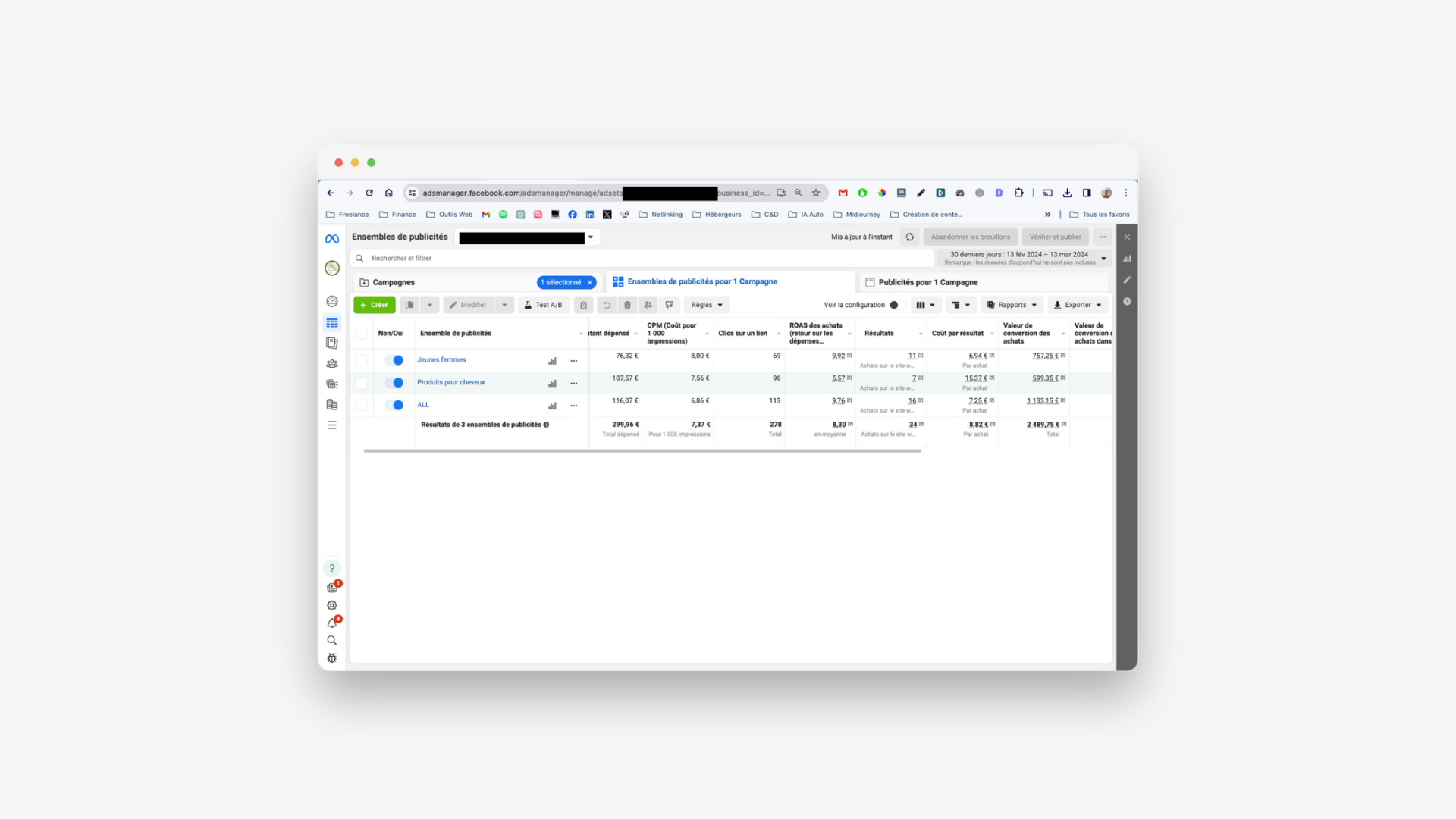Click the clipboard paste icon in toolbar

pos(583,305)
